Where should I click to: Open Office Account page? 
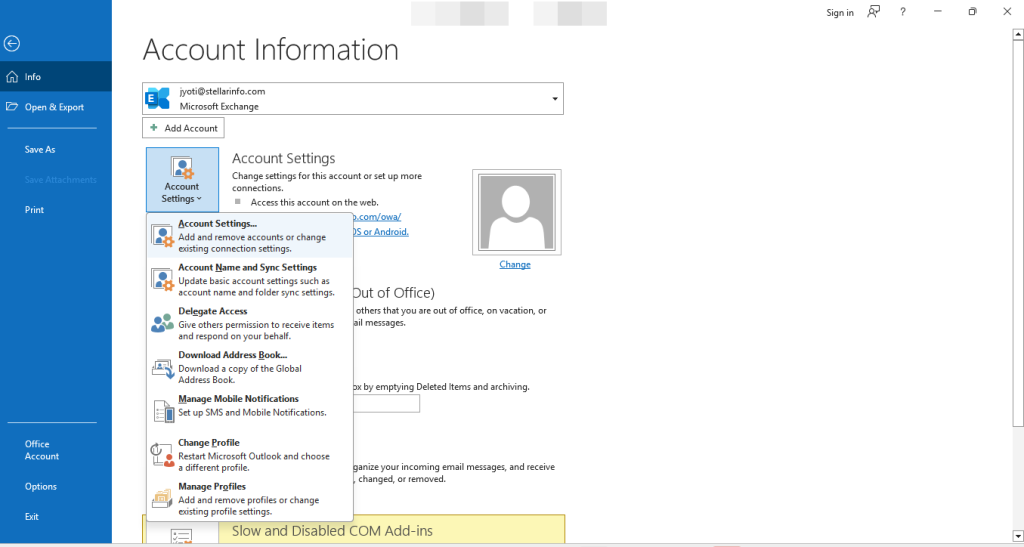(x=42, y=450)
